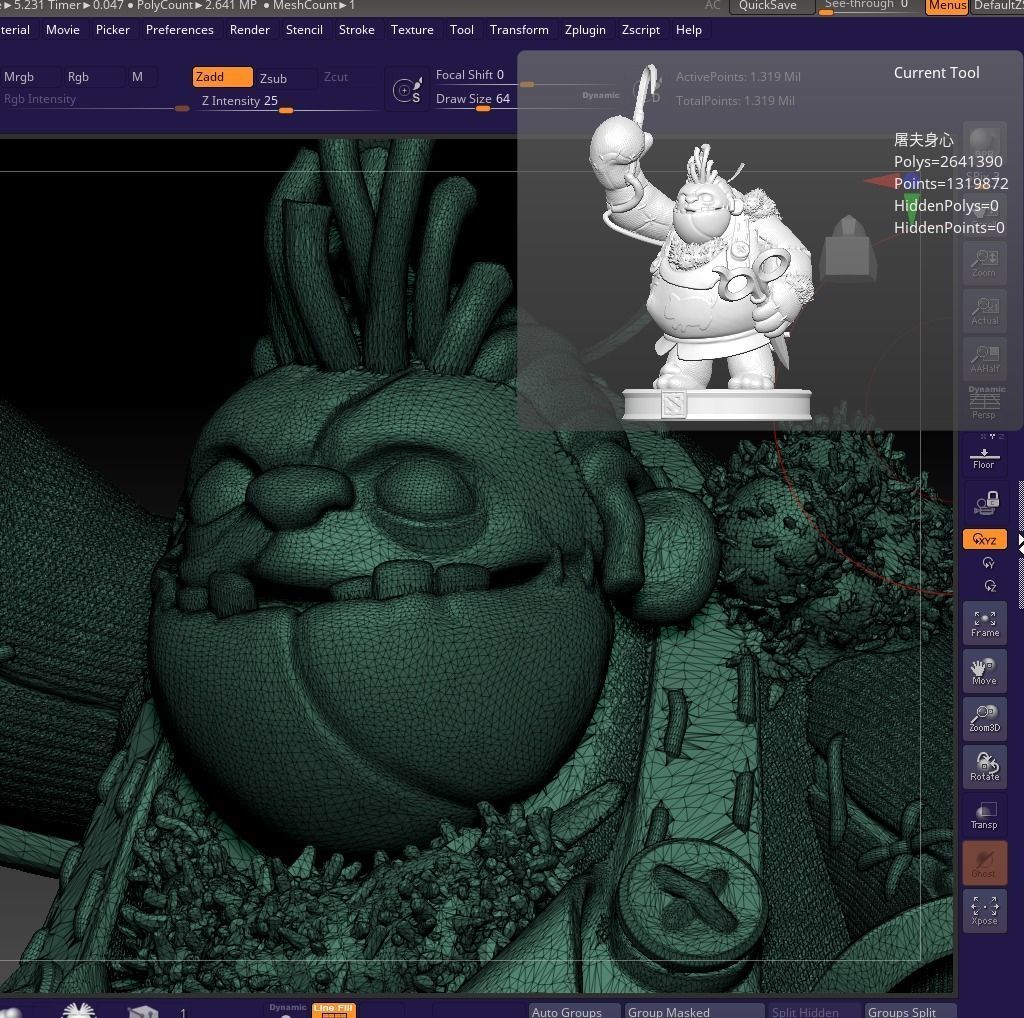This screenshot has width=1024, height=1018.
Task: Select the Move view icon
Action: pyautogui.click(x=984, y=671)
